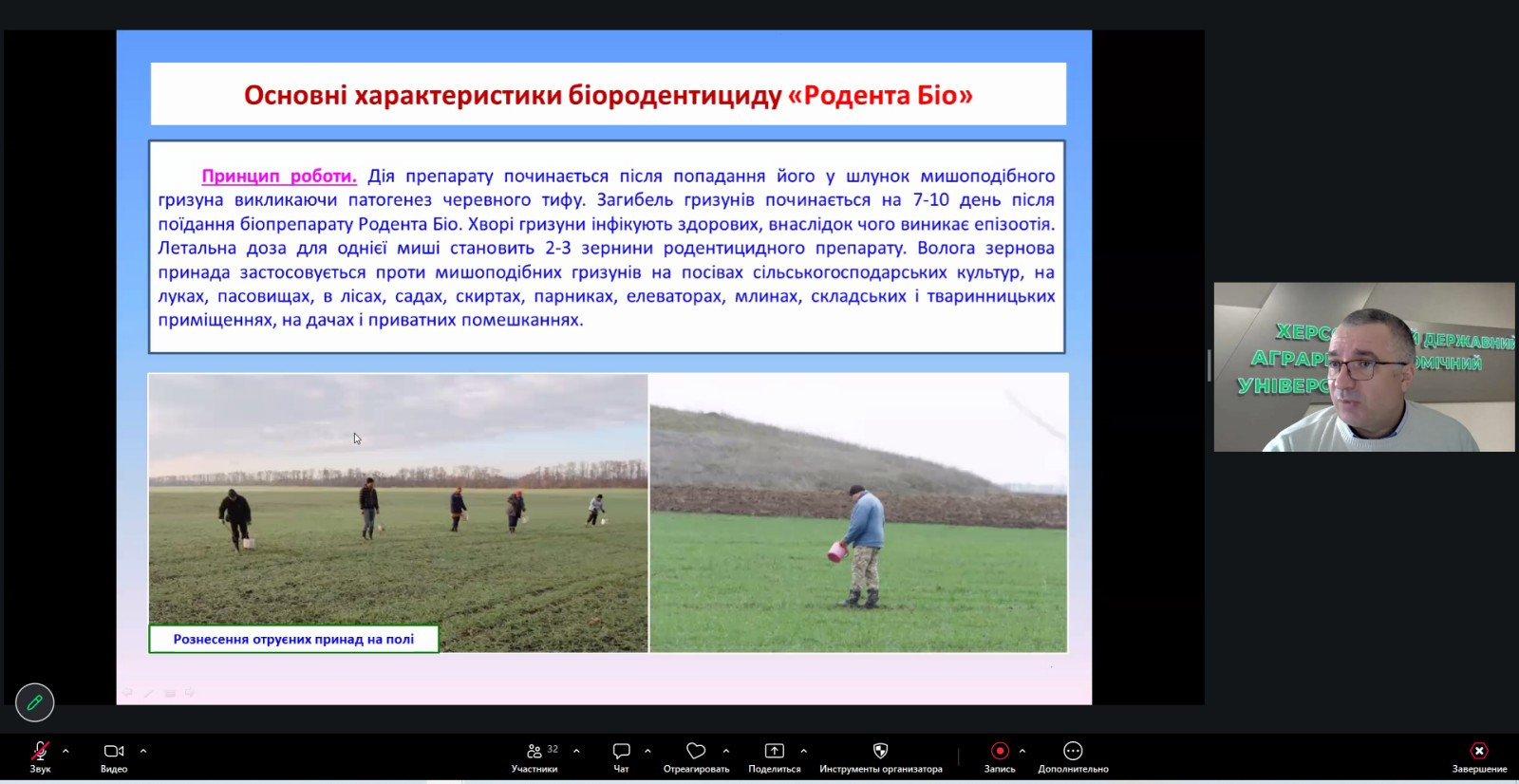Image resolution: width=1519 pixels, height=784 pixels.
Task: Open the arrow menu beside Участники
Action: 576,751
